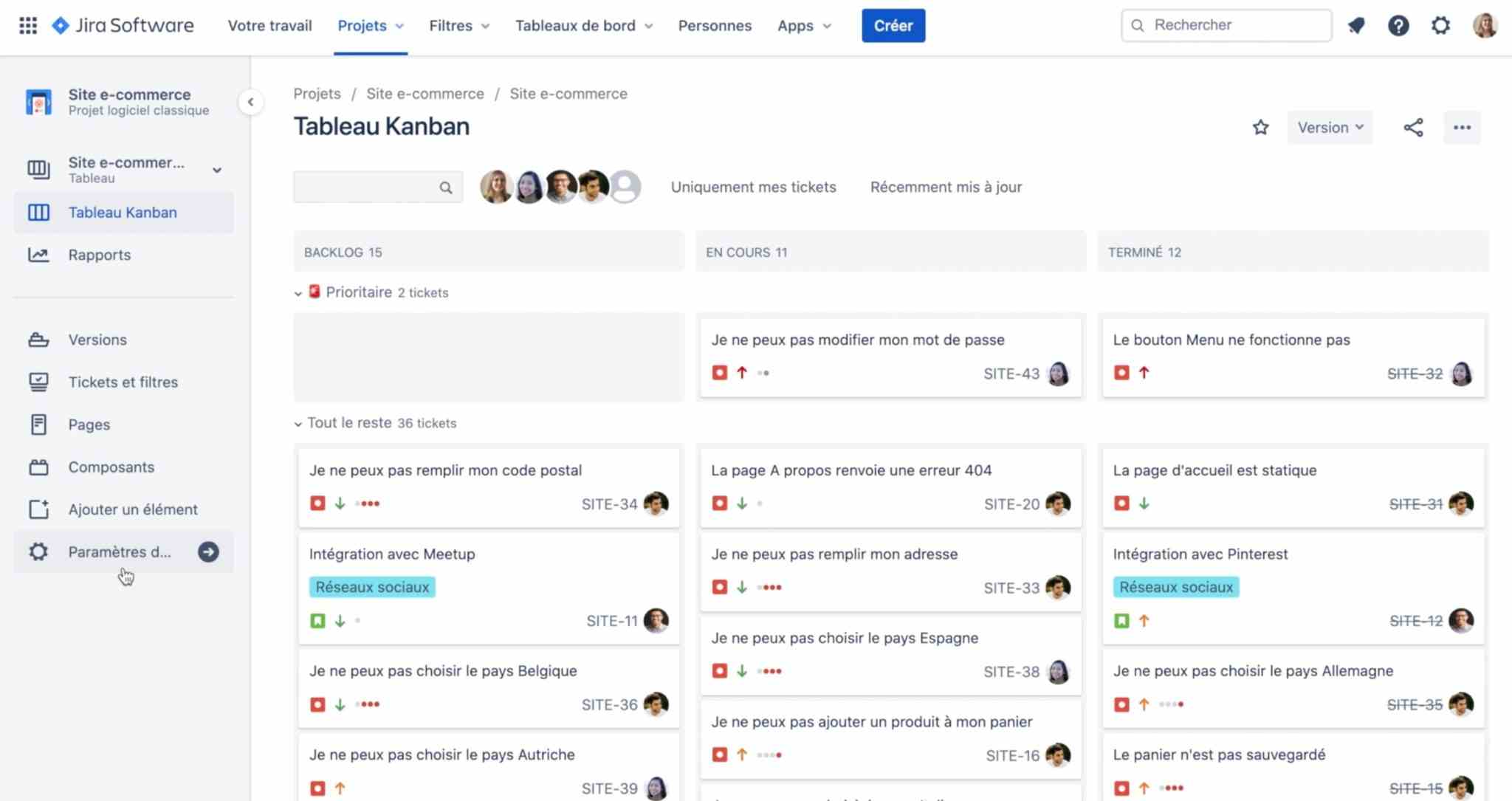Open ticket SITE-32 key link
This screenshot has height=801, width=1512.
1415,374
